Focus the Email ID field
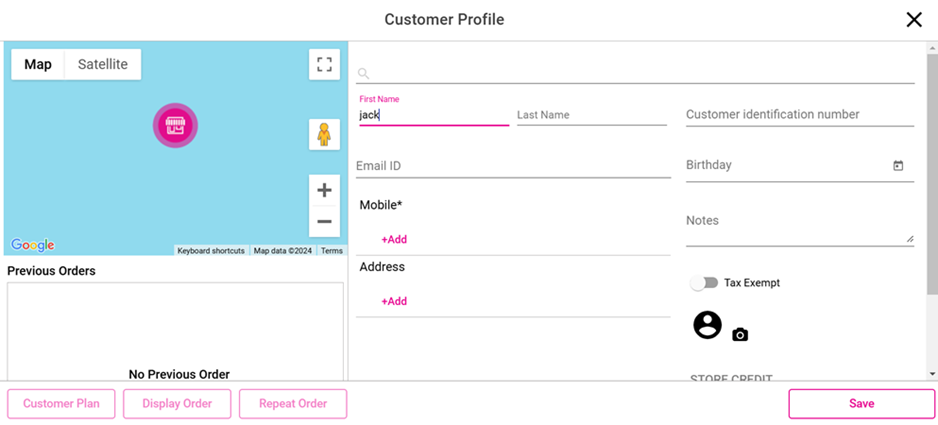 512,166
